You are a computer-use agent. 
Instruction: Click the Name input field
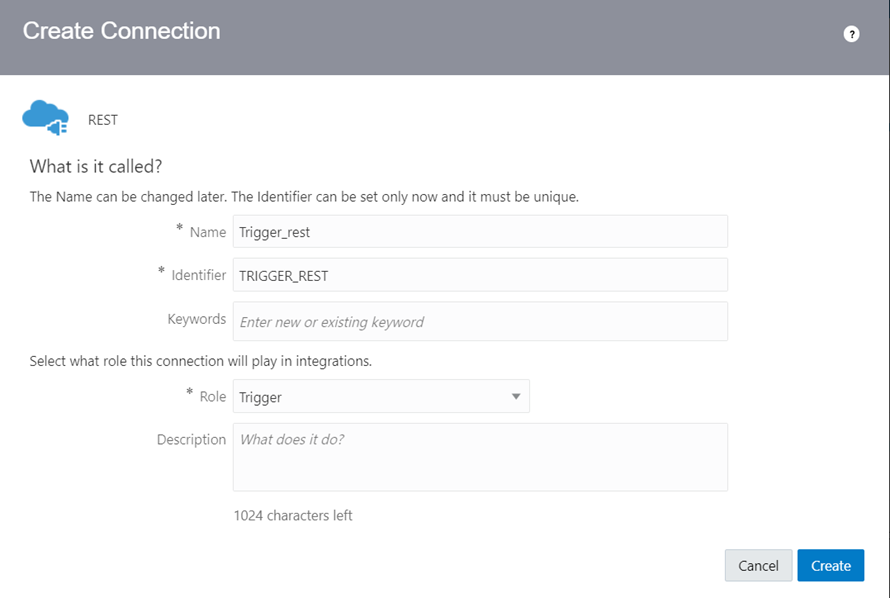pyautogui.click(x=480, y=231)
